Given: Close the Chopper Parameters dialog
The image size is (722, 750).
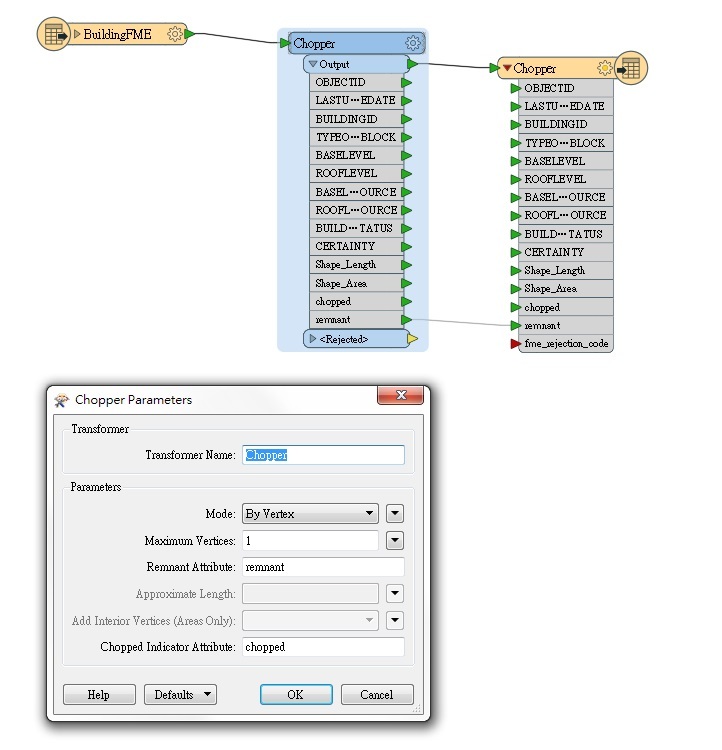Looking at the screenshot, I should pyautogui.click(x=401, y=395).
